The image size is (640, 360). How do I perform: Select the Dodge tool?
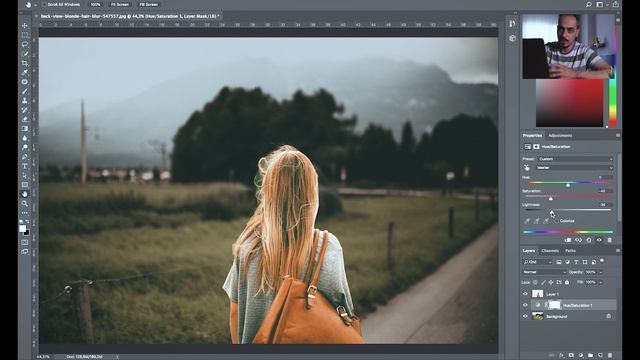(25, 148)
